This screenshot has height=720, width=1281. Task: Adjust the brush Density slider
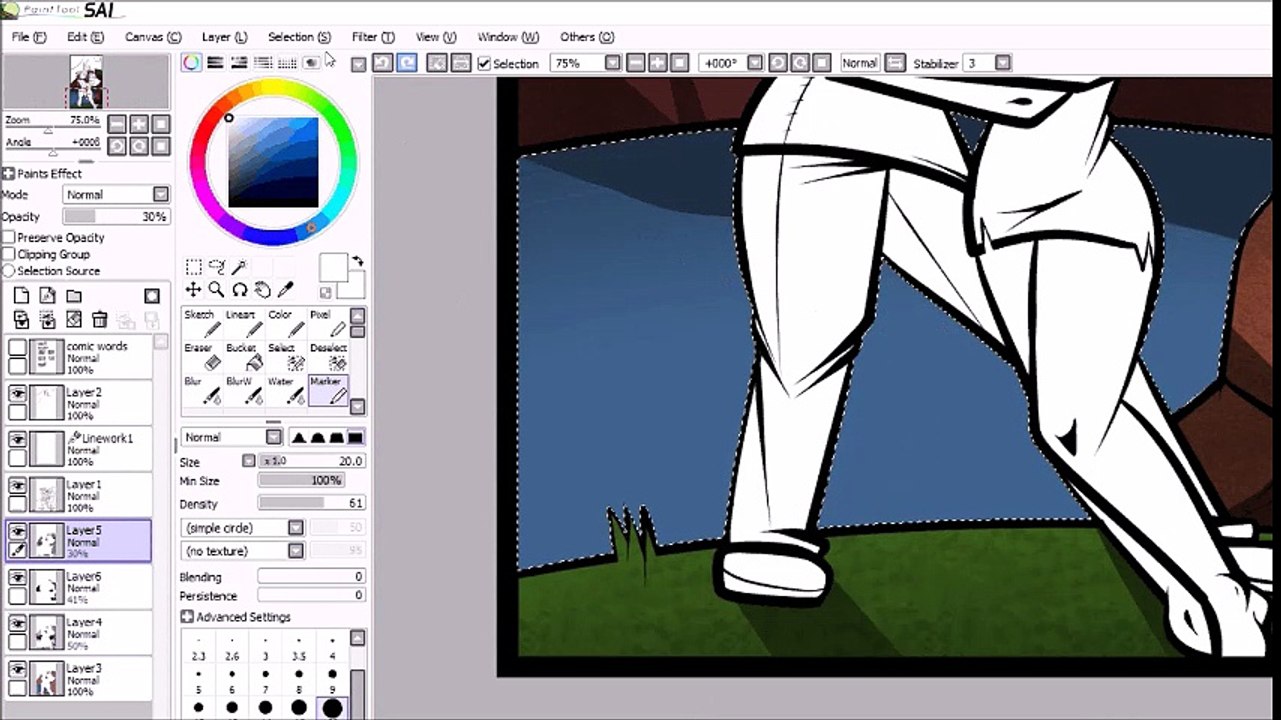click(x=312, y=504)
